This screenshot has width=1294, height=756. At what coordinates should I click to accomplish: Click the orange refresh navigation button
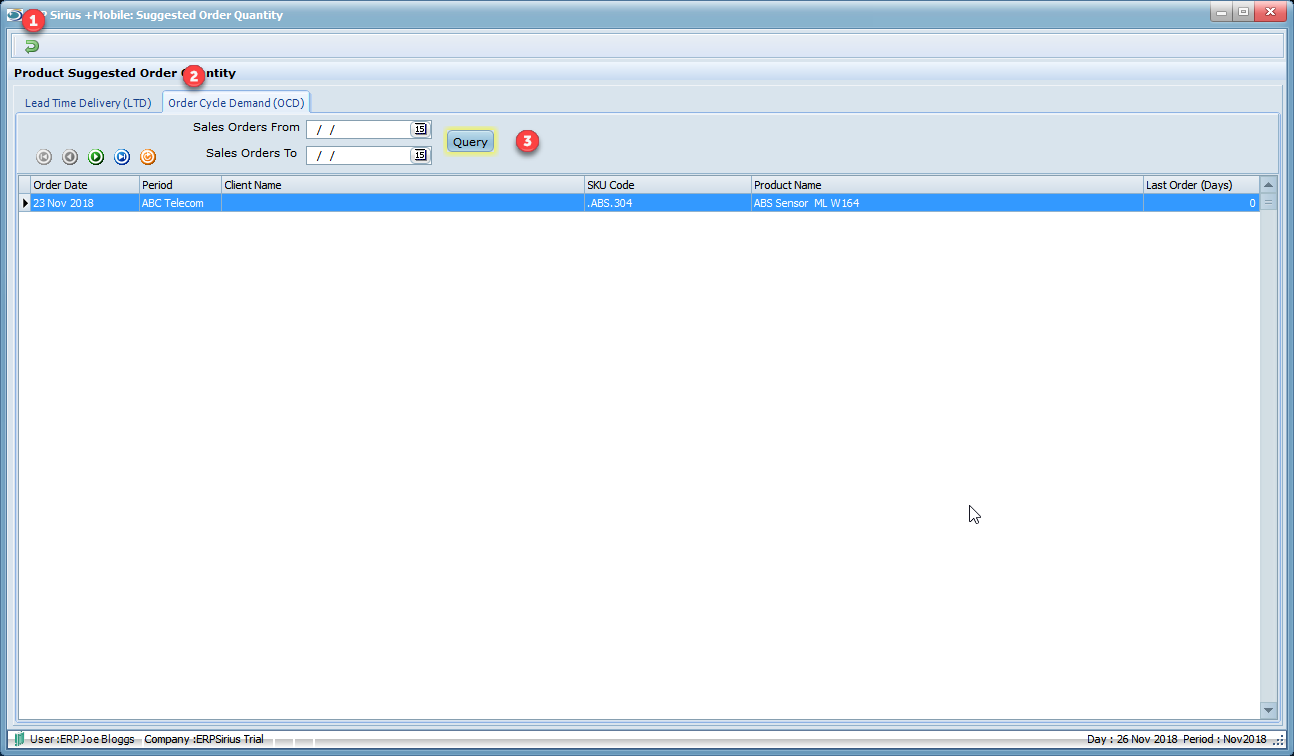coord(148,157)
